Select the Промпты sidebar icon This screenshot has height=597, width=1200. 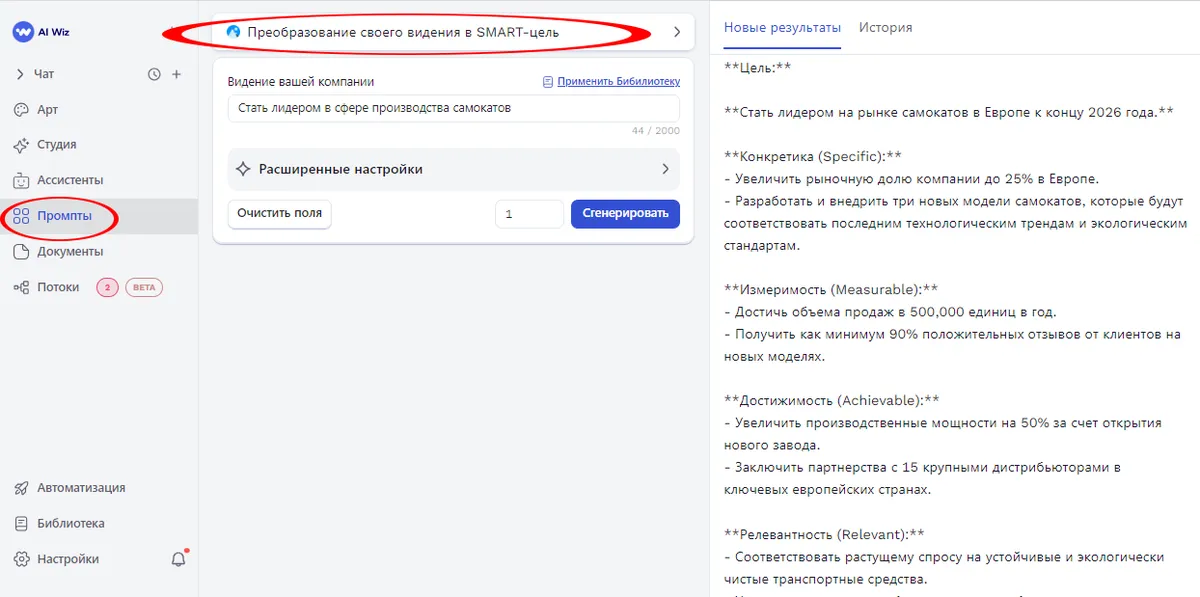(x=23, y=215)
